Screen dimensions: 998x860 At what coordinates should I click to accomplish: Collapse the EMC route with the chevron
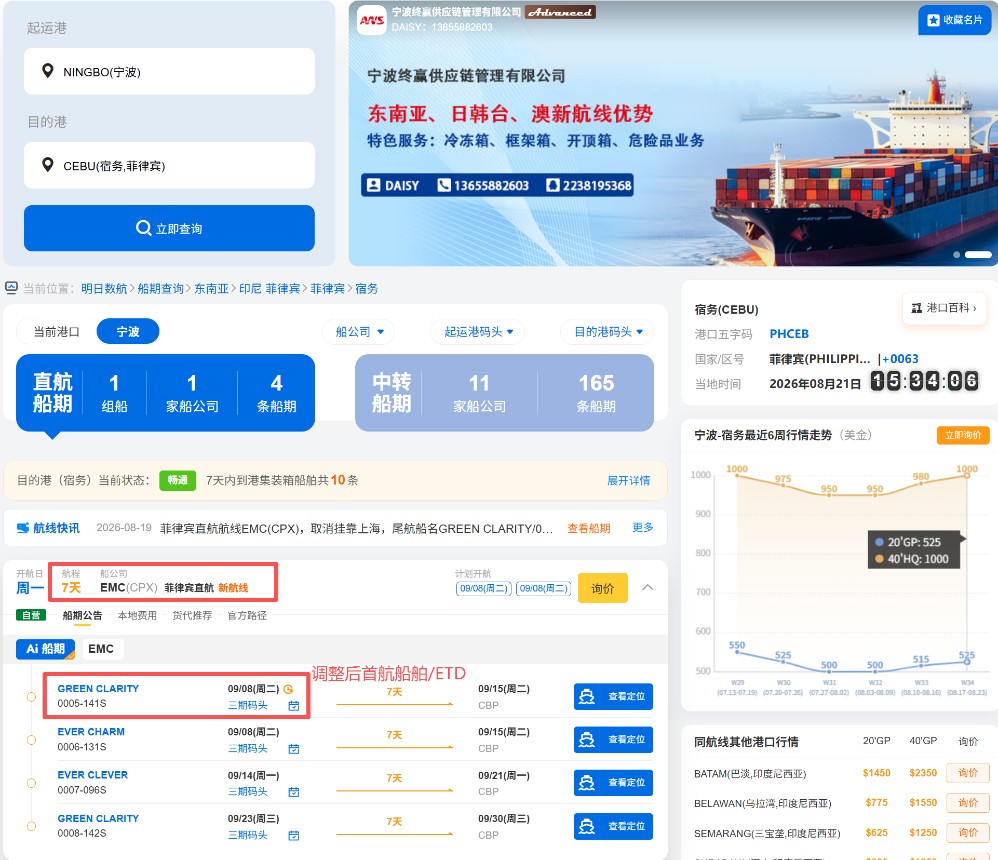647,587
